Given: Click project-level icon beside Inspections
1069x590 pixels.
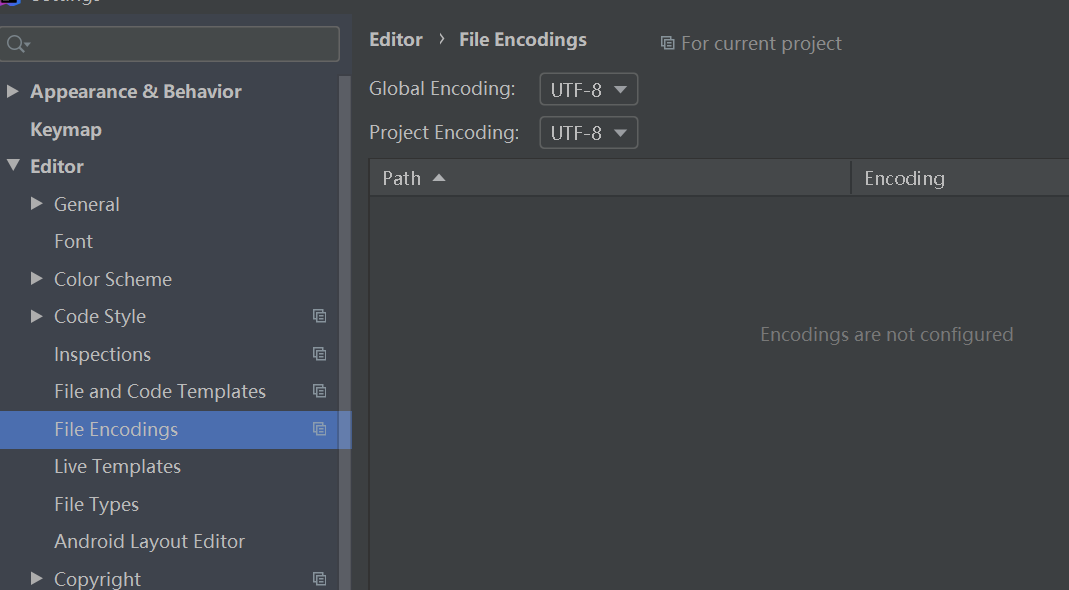Looking at the screenshot, I should [x=319, y=354].
